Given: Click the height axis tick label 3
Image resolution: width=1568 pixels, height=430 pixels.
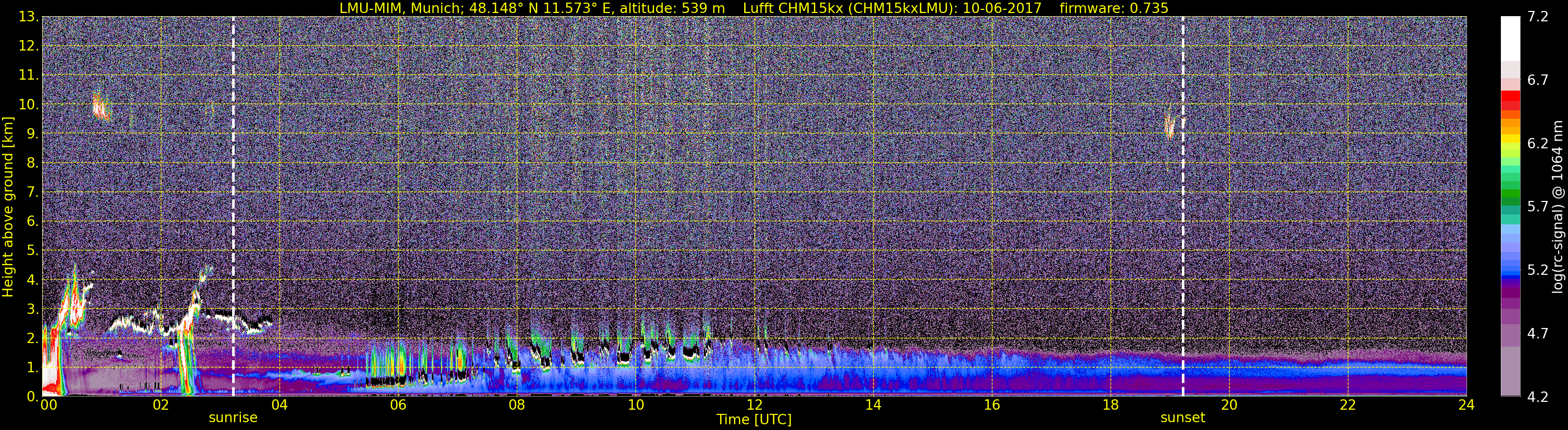Looking at the screenshot, I should coord(32,309).
